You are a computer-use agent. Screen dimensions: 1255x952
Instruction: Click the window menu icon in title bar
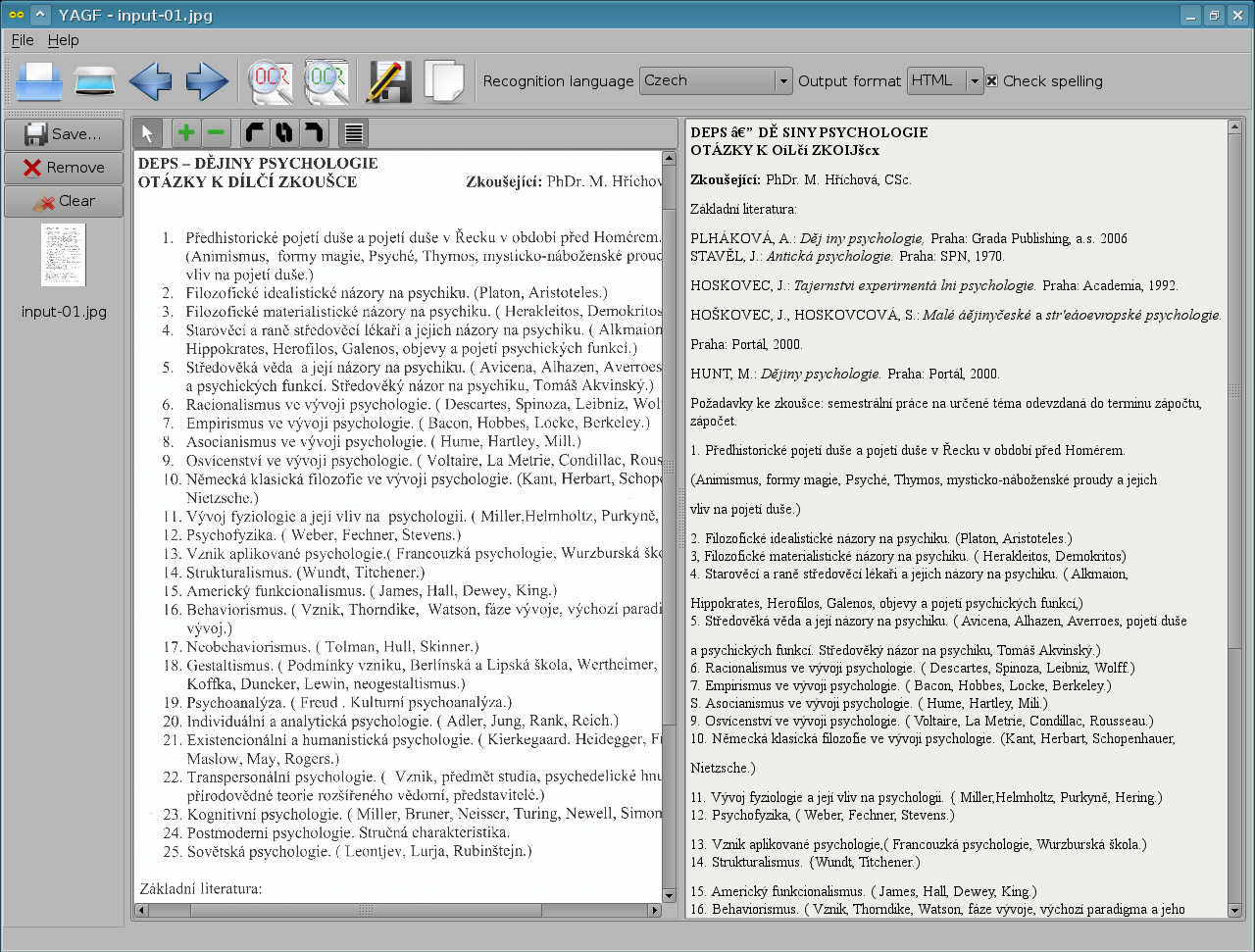tap(15, 15)
